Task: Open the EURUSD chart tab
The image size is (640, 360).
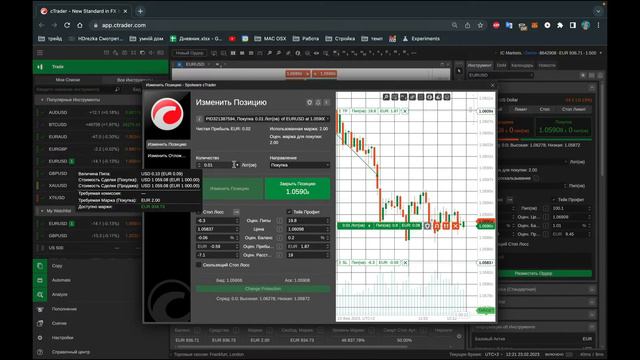Action: pos(195,64)
